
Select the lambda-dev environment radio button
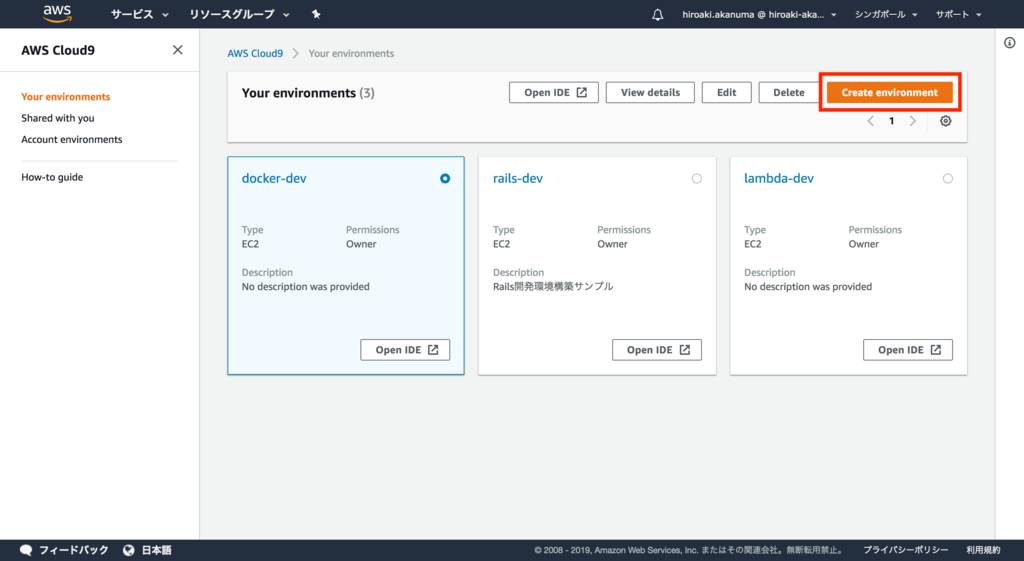tap(948, 178)
